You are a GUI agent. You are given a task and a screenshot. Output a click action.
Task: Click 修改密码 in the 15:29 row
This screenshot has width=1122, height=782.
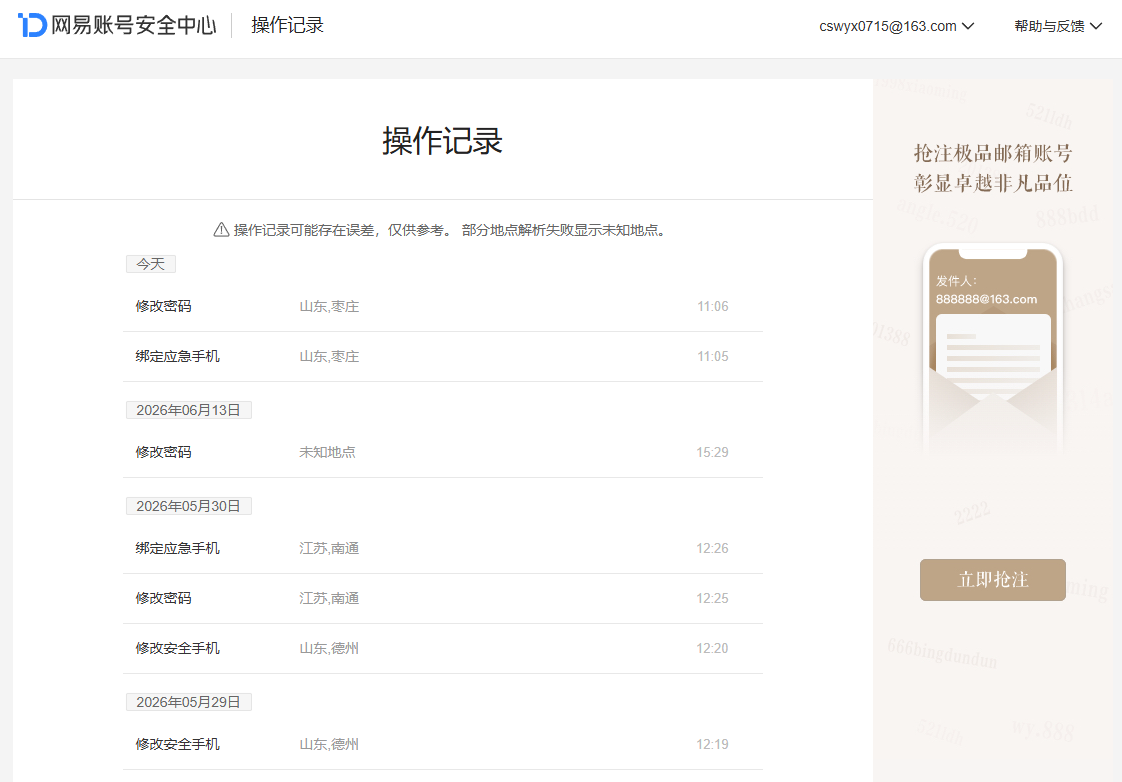tap(164, 452)
